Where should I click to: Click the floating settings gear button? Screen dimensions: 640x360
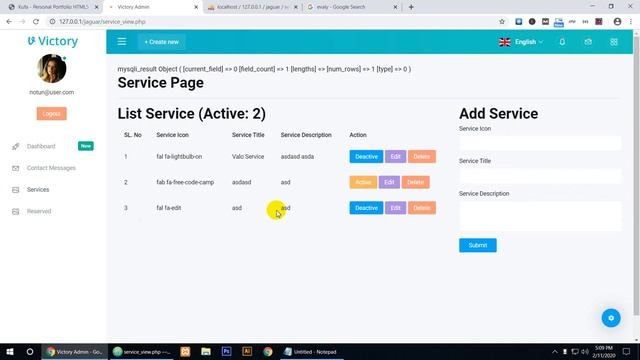[x=611, y=318]
